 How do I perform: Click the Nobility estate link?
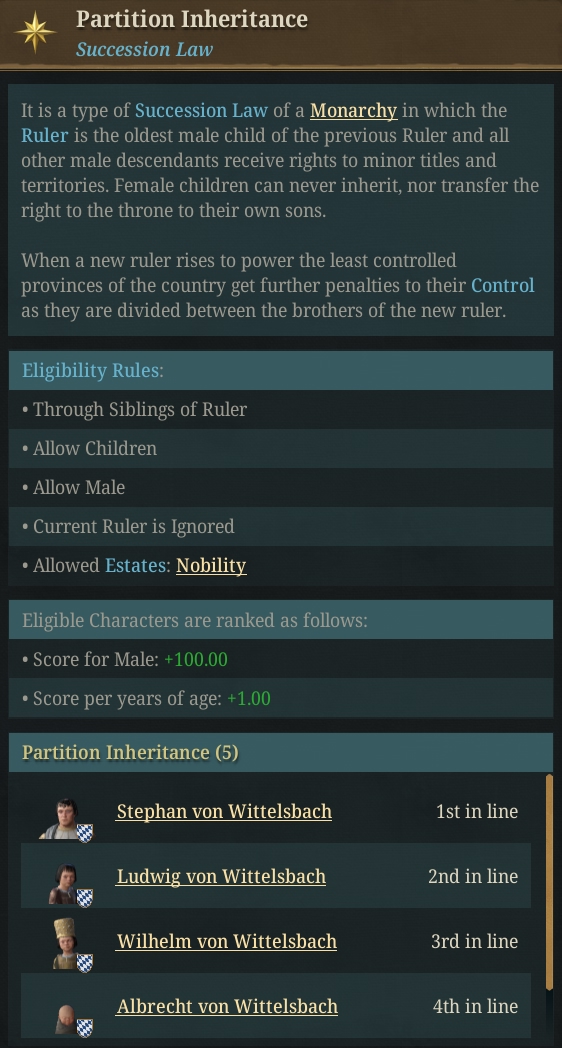click(211, 565)
